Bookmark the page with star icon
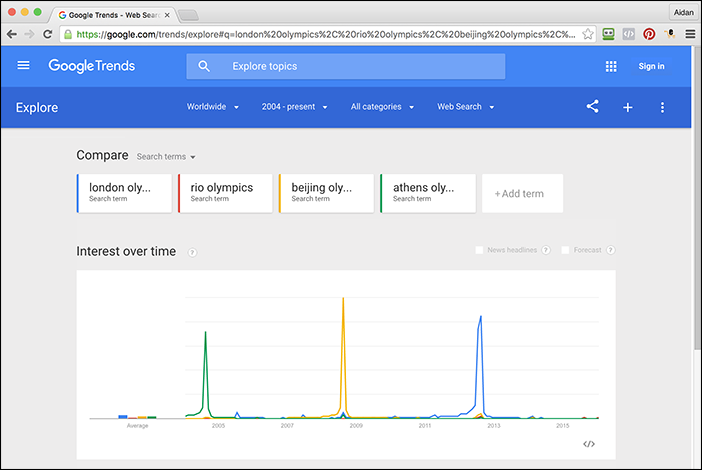Viewport: 702px width, 470px height. click(588, 34)
